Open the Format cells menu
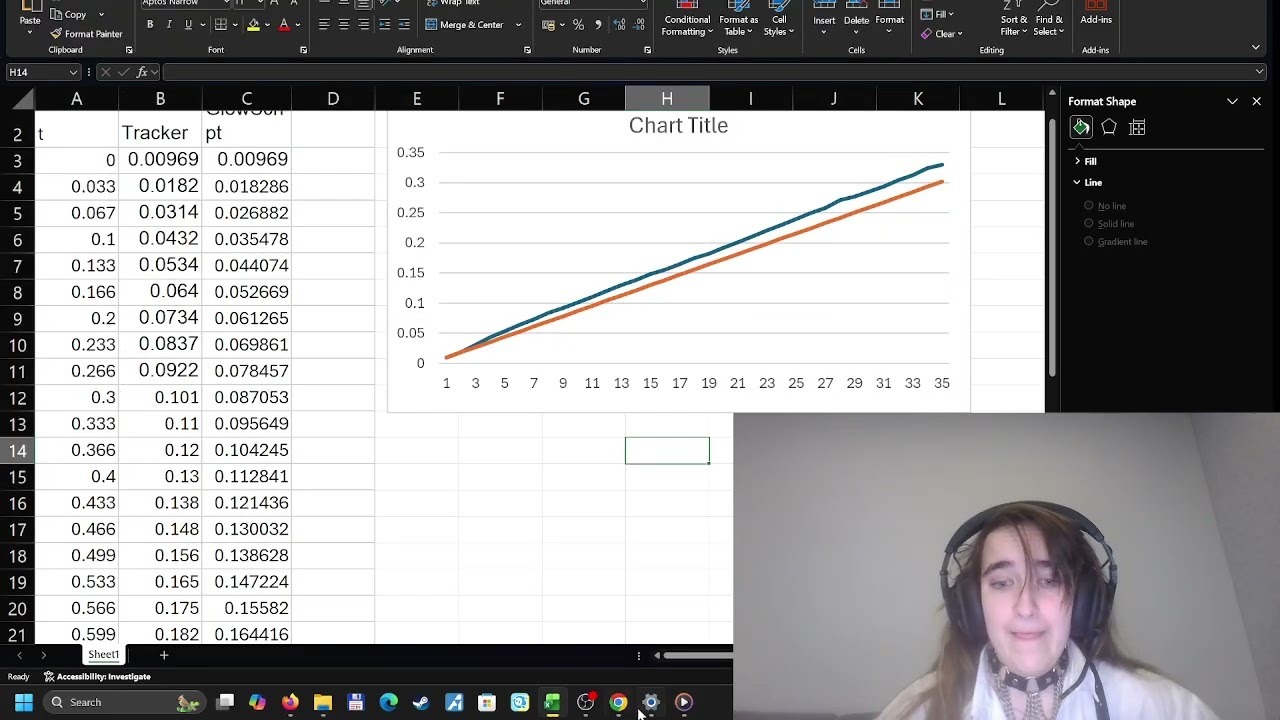This screenshot has height=720, width=1280. pyautogui.click(x=890, y=20)
